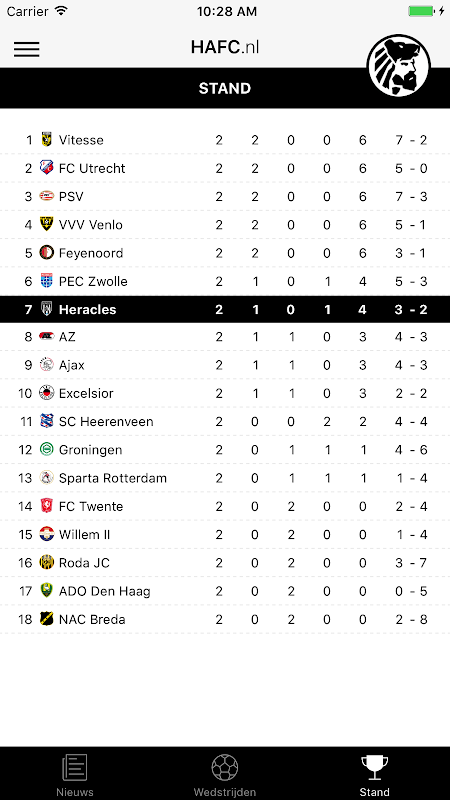Click the PSV club crest
This screenshot has width=450, height=800.
(x=46, y=196)
